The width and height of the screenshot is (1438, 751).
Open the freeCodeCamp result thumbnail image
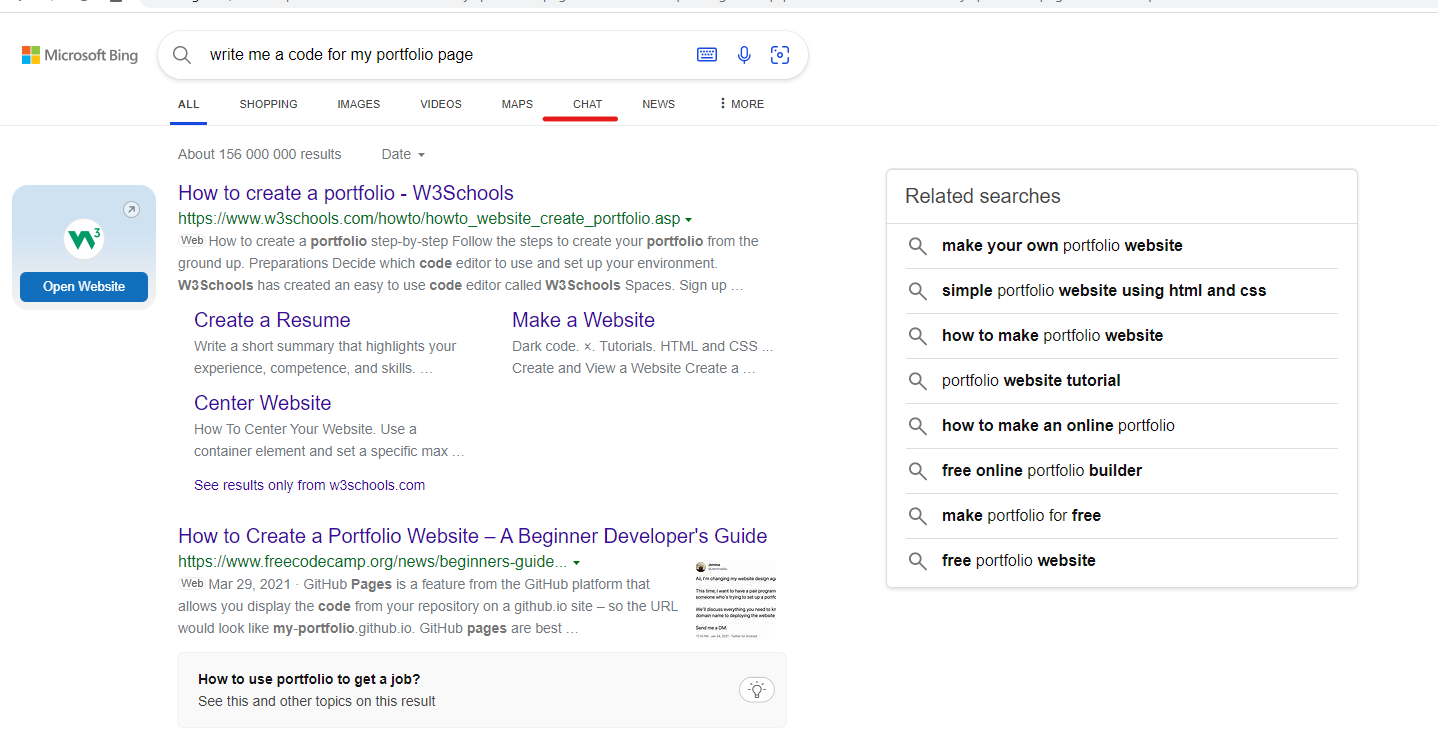point(734,599)
